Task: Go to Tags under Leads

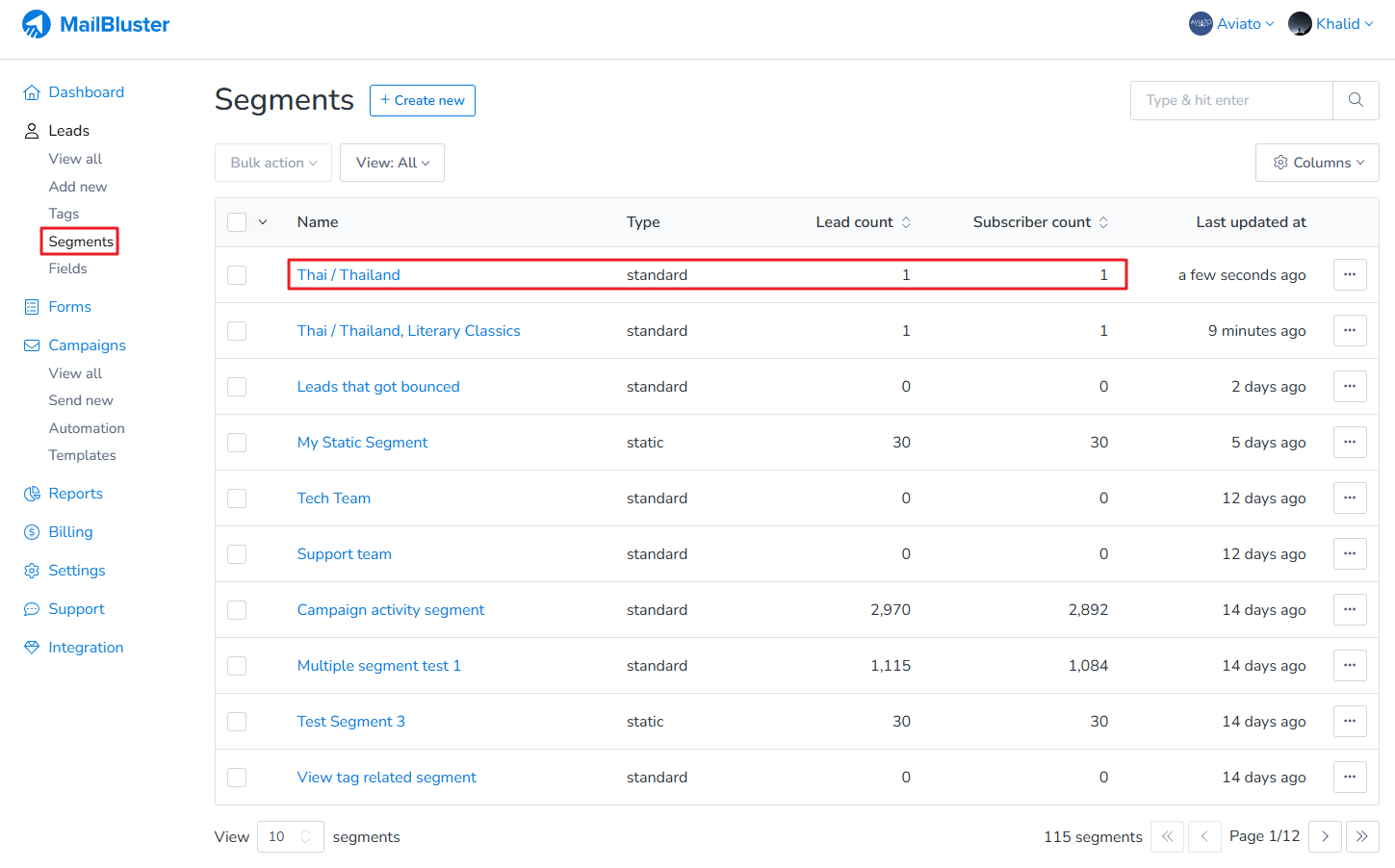Action: tap(64, 214)
